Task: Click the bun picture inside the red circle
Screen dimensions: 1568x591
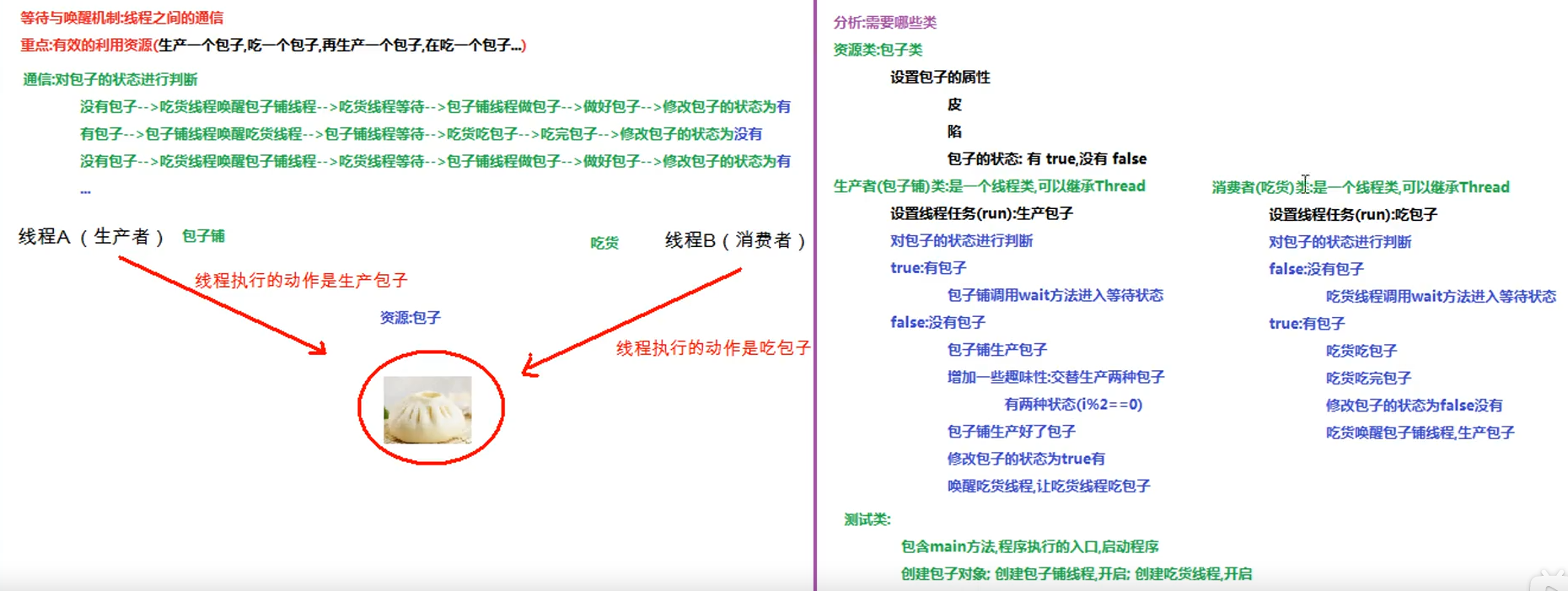Action: point(427,410)
